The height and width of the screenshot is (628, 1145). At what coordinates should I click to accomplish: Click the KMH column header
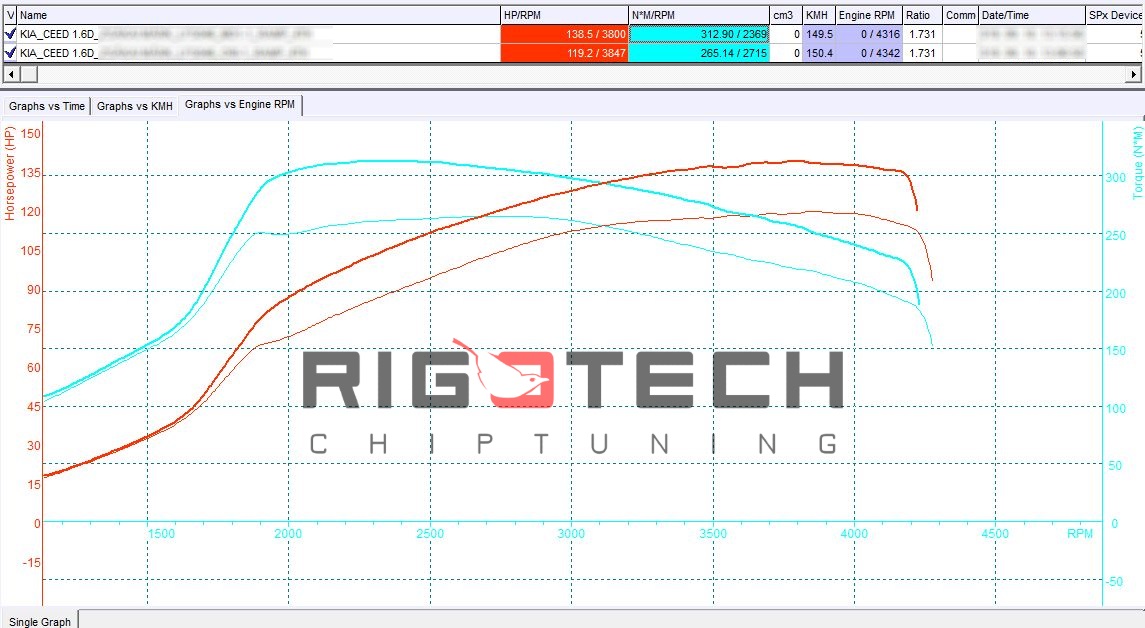coord(819,15)
